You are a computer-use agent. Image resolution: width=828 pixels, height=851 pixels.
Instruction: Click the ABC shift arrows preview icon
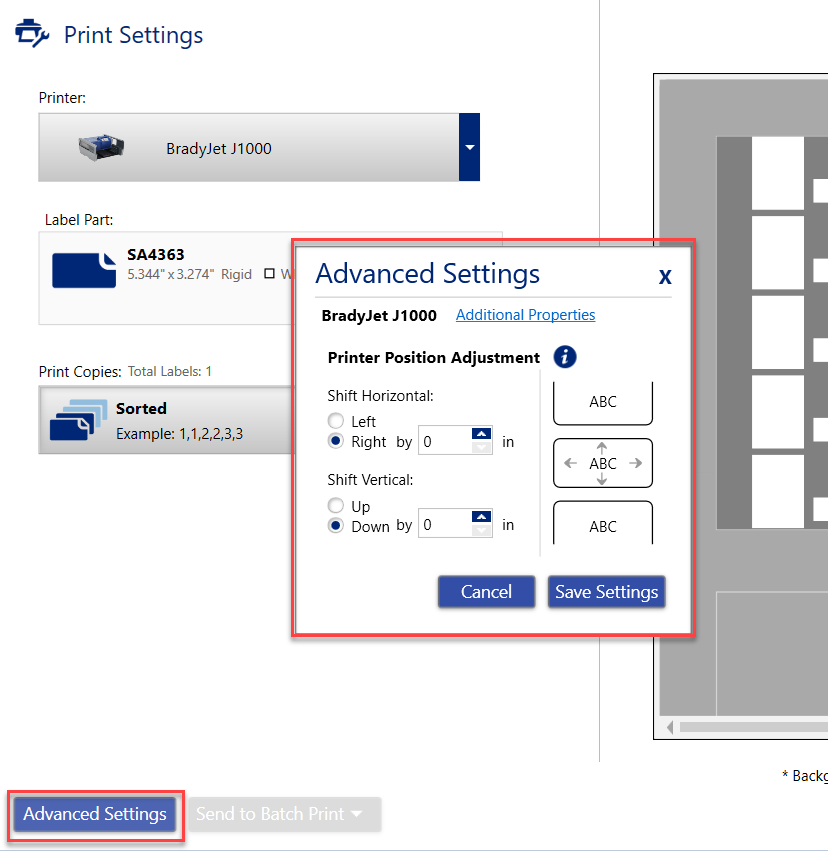click(603, 463)
